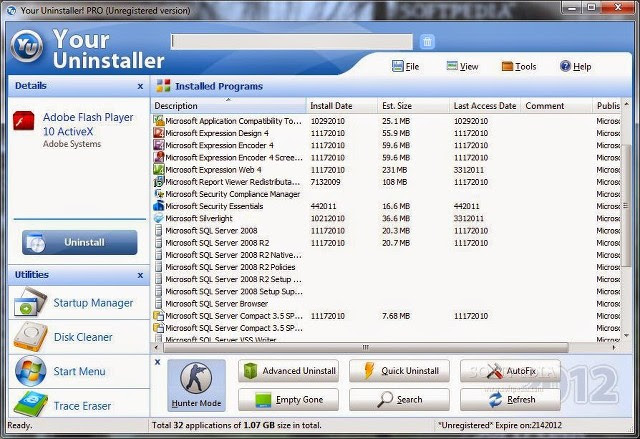Sort by Install Date column
Viewport: 640px width, 439px height.
[x=342, y=106]
